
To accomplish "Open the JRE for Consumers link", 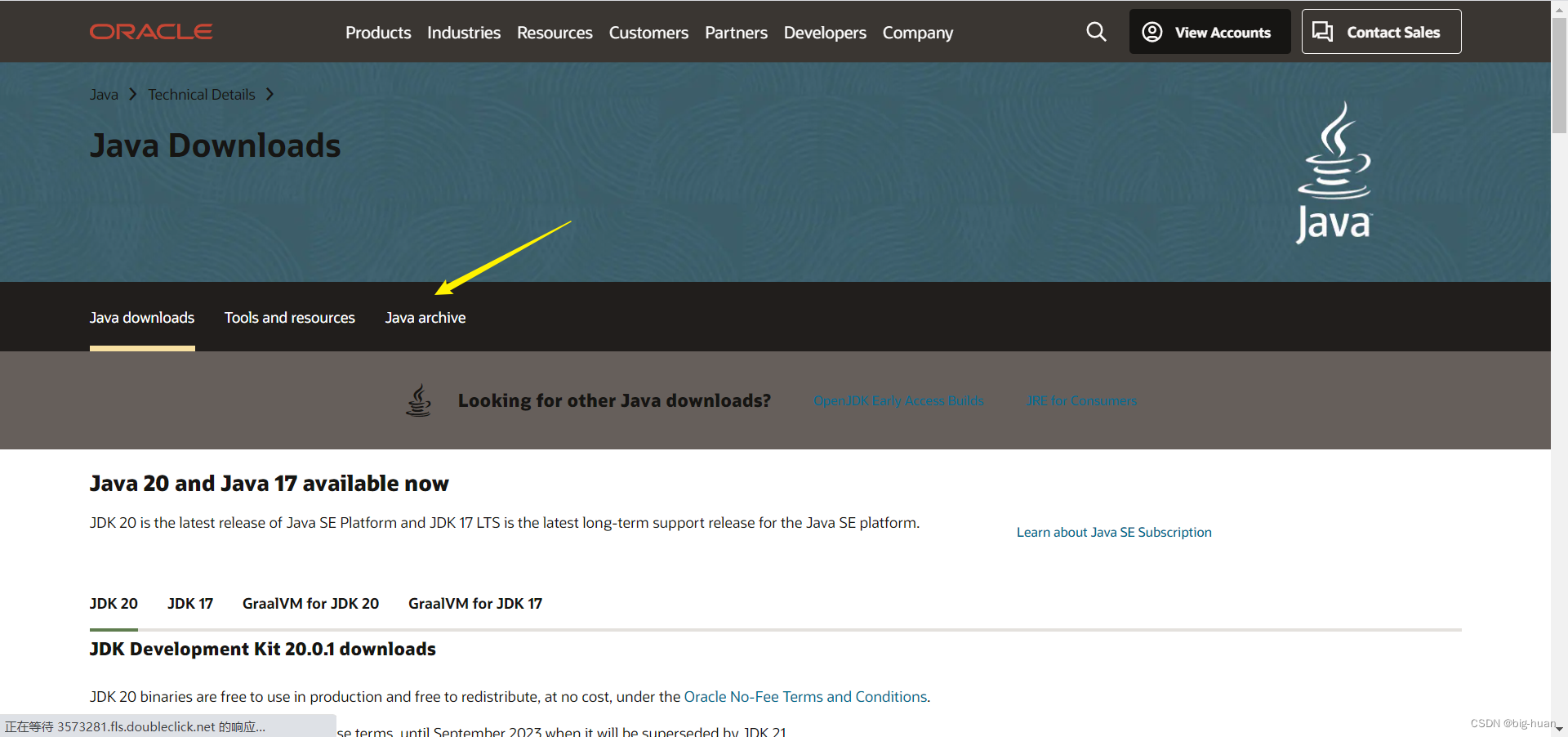I will pos(1081,400).
